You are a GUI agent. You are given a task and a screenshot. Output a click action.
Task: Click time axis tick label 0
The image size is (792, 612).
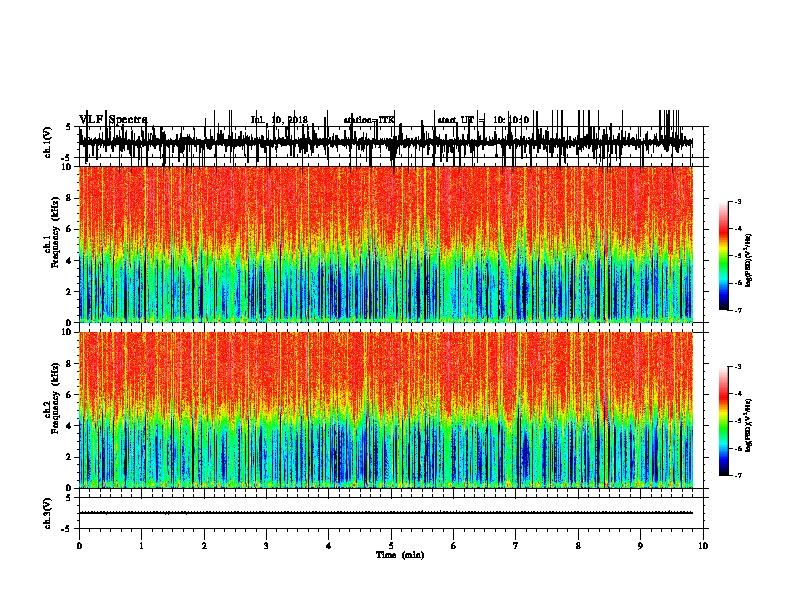tap(79, 546)
